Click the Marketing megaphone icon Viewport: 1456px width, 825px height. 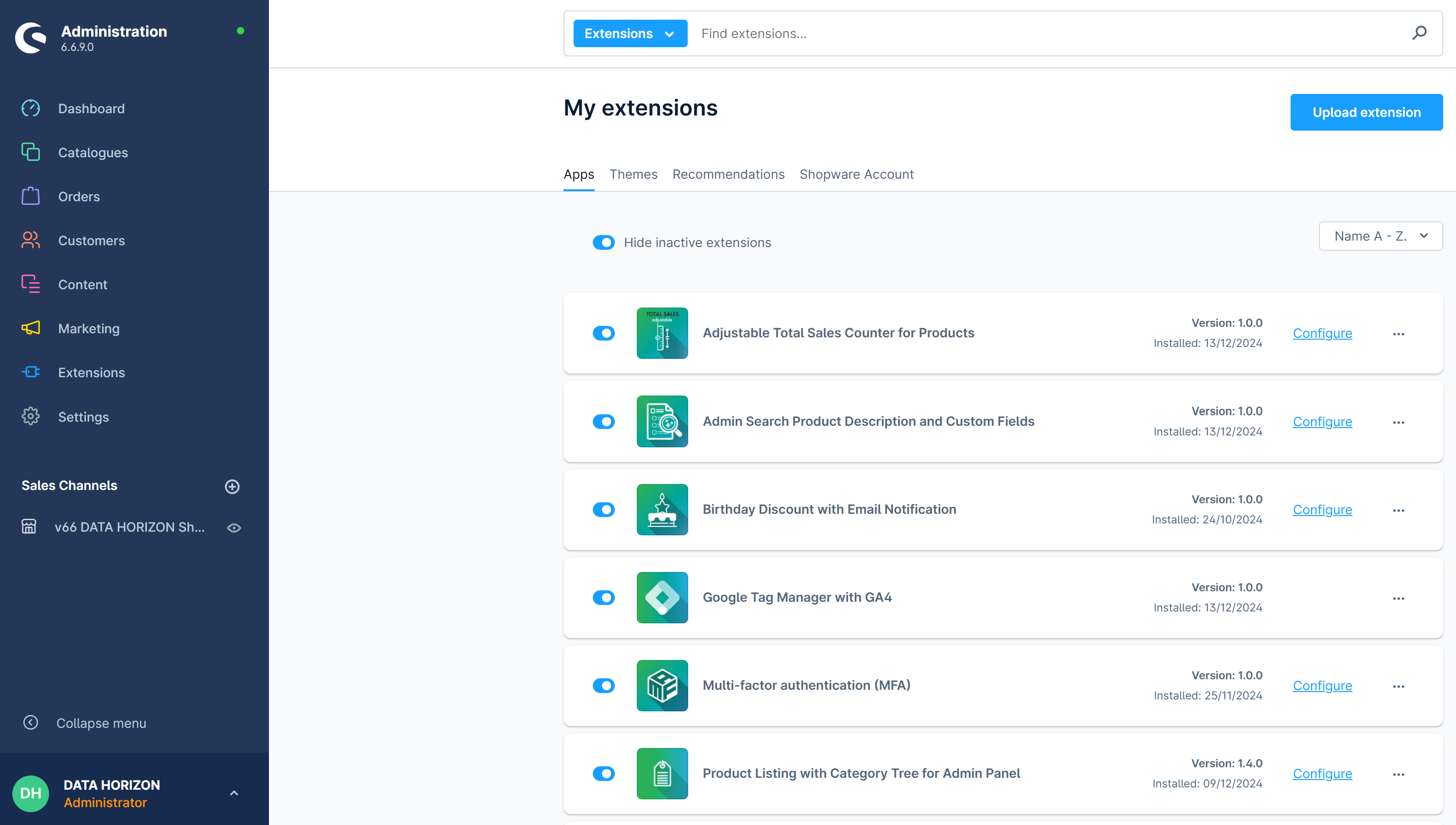[31, 328]
